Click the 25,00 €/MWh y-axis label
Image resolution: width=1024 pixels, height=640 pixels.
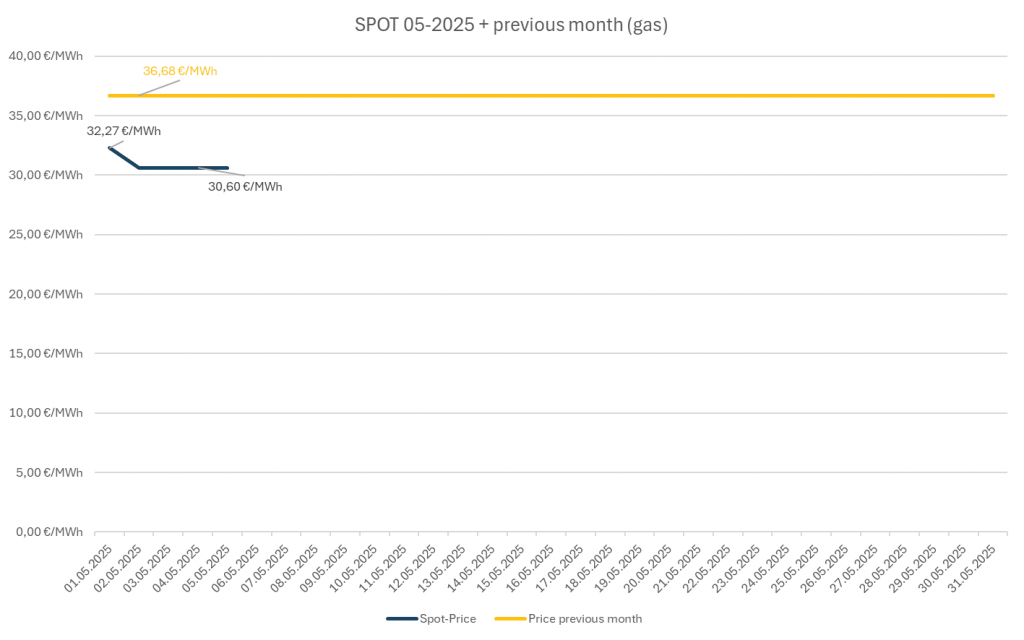[x=45, y=234]
